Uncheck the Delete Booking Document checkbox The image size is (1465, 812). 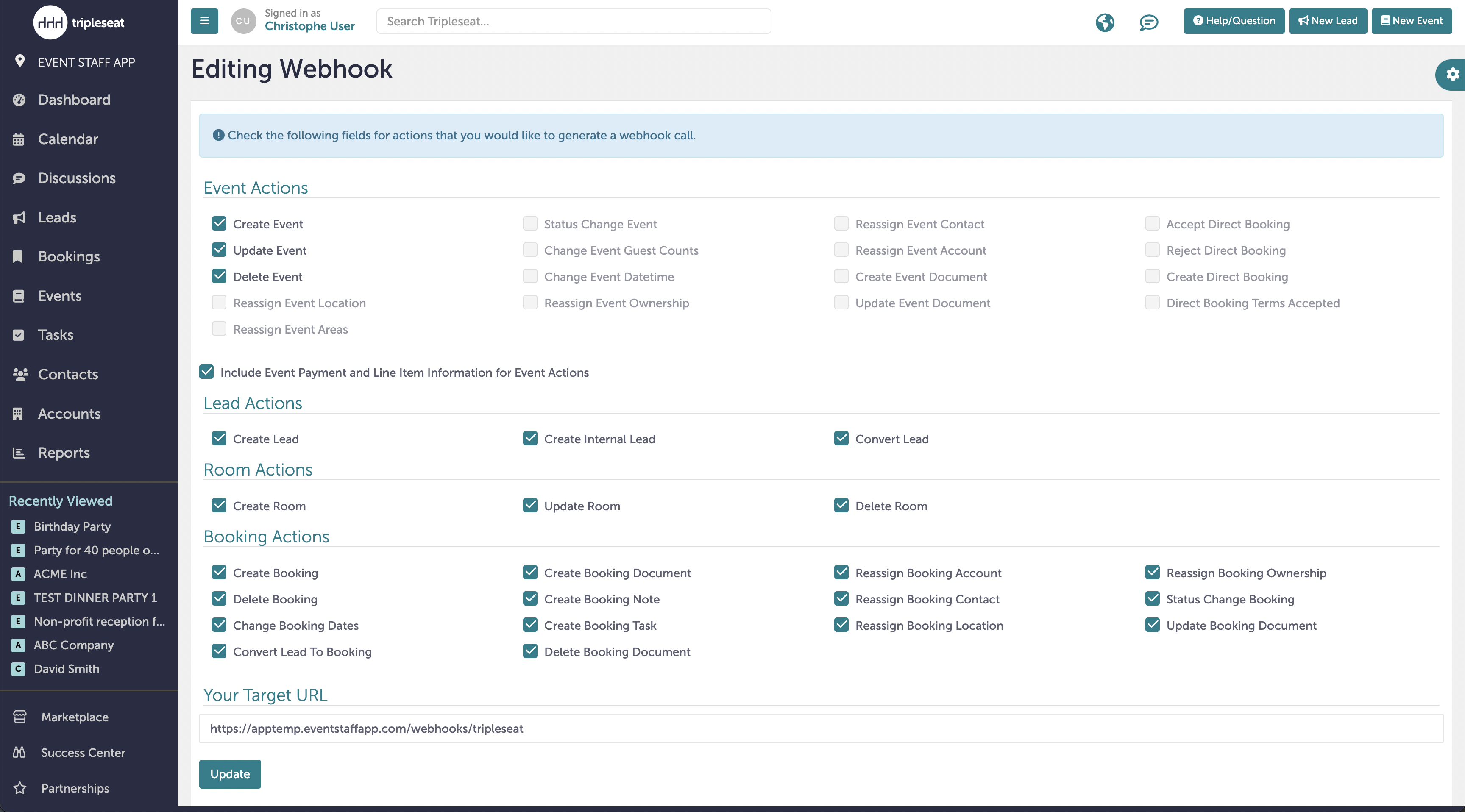click(530, 651)
